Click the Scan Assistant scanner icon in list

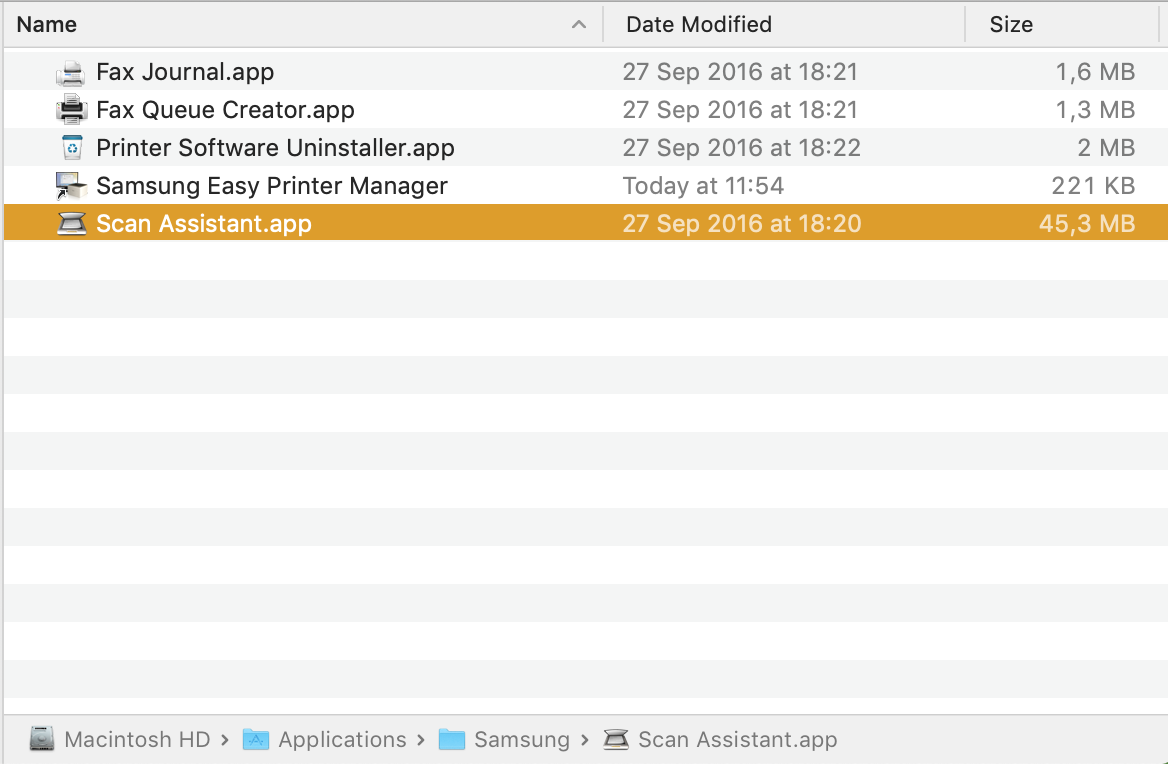(72, 224)
